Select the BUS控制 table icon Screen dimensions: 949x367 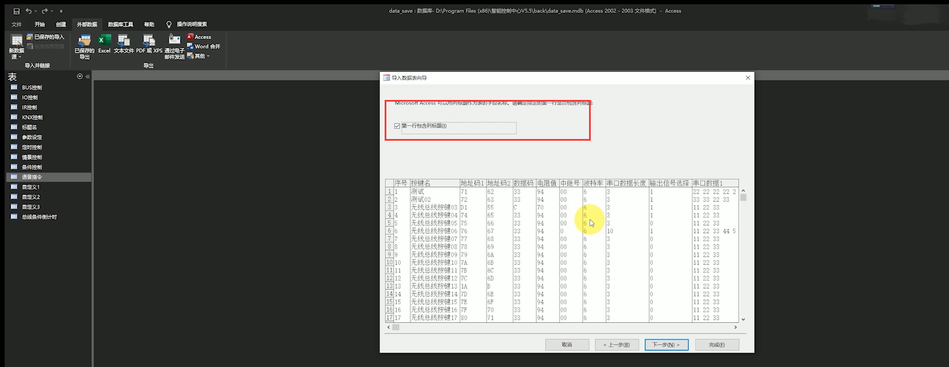click(14, 87)
